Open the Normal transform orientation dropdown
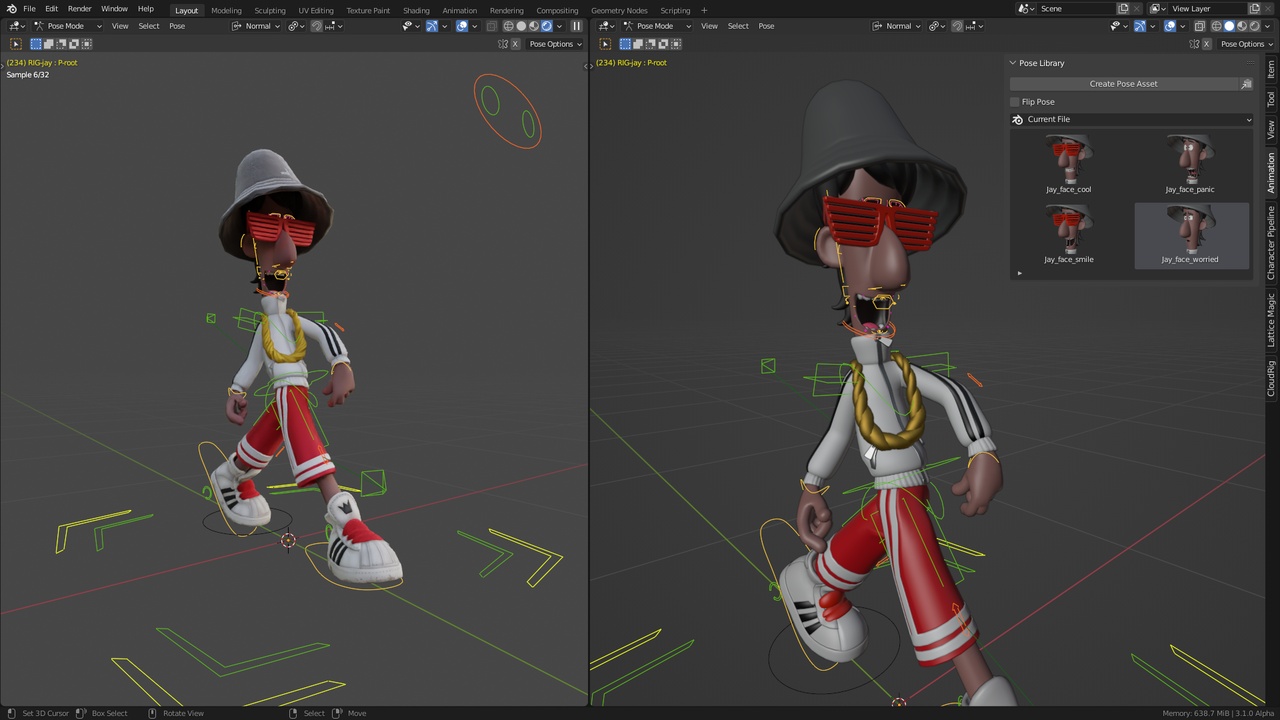Image resolution: width=1280 pixels, height=720 pixels. 260,26
